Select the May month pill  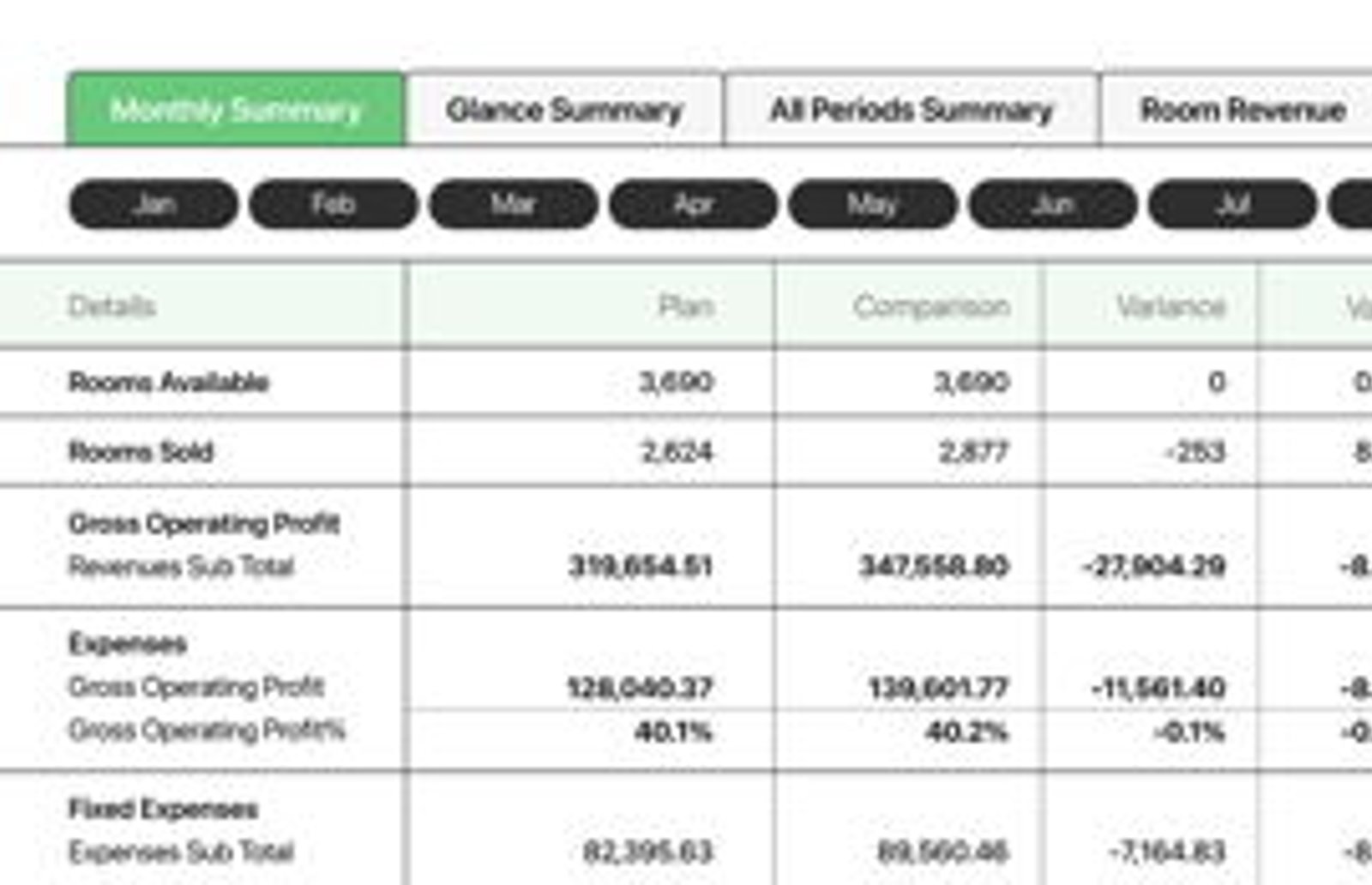(872, 204)
